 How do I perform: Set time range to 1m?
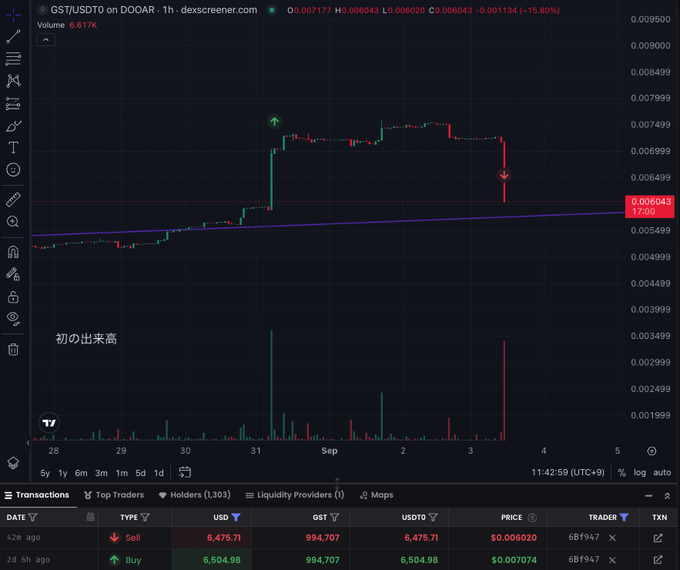point(122,473)
